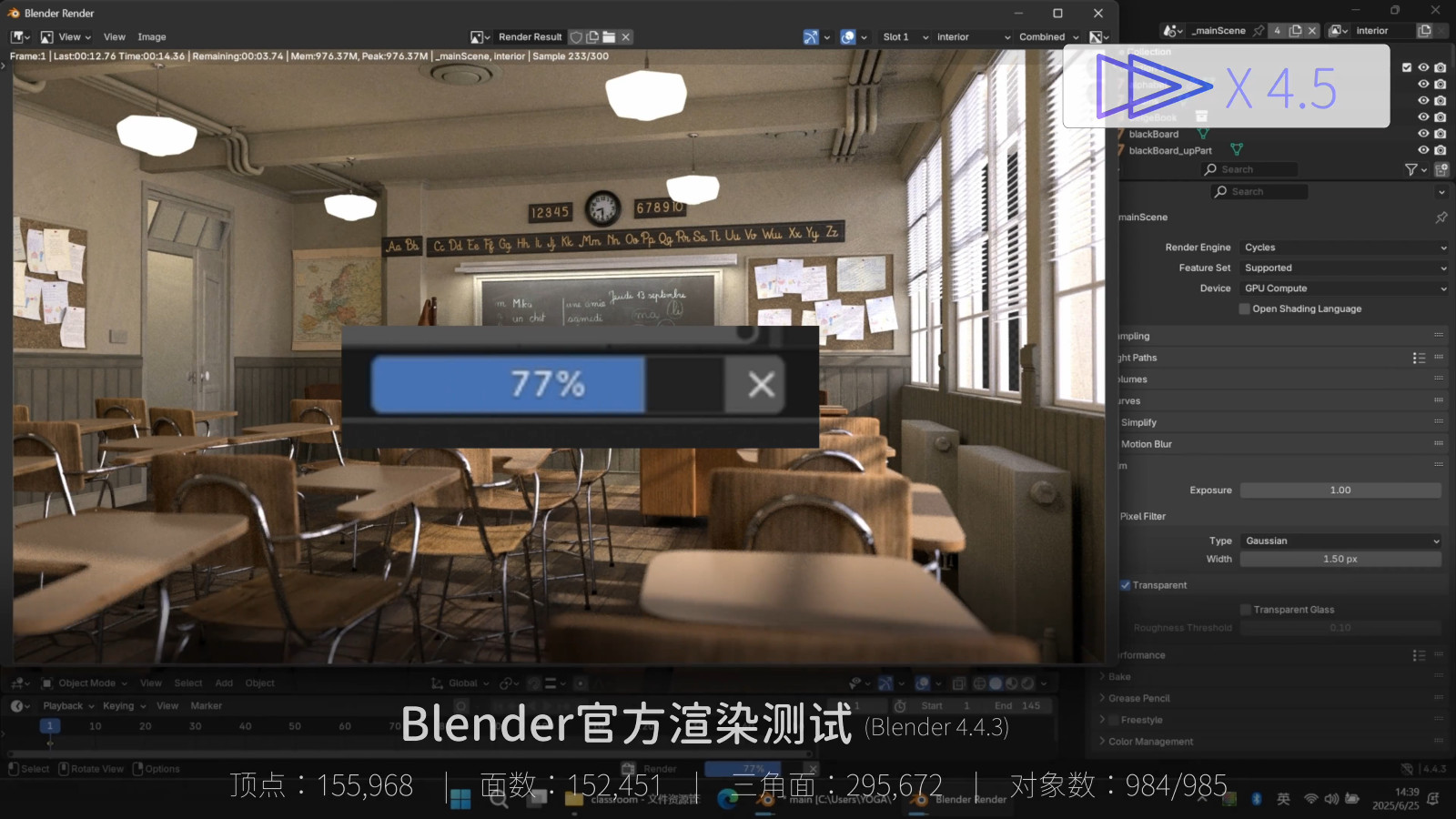The image size is (1456, 819).
Task: Toggle fake user shield for Render Result
Action: pos(576,37)
